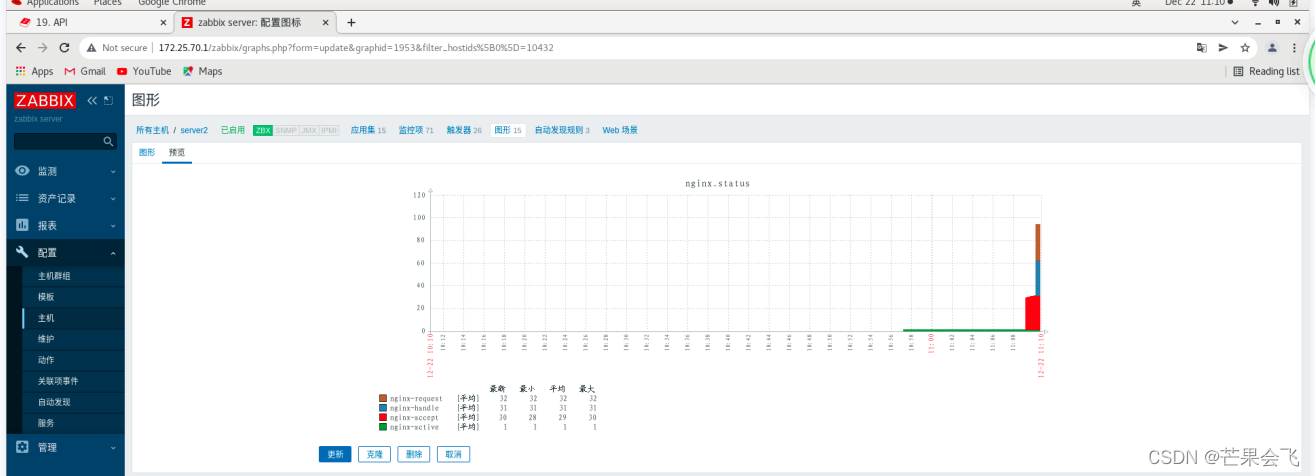
Task: Close the zabbix server browser tab
Action: click(x=328, y=22)
